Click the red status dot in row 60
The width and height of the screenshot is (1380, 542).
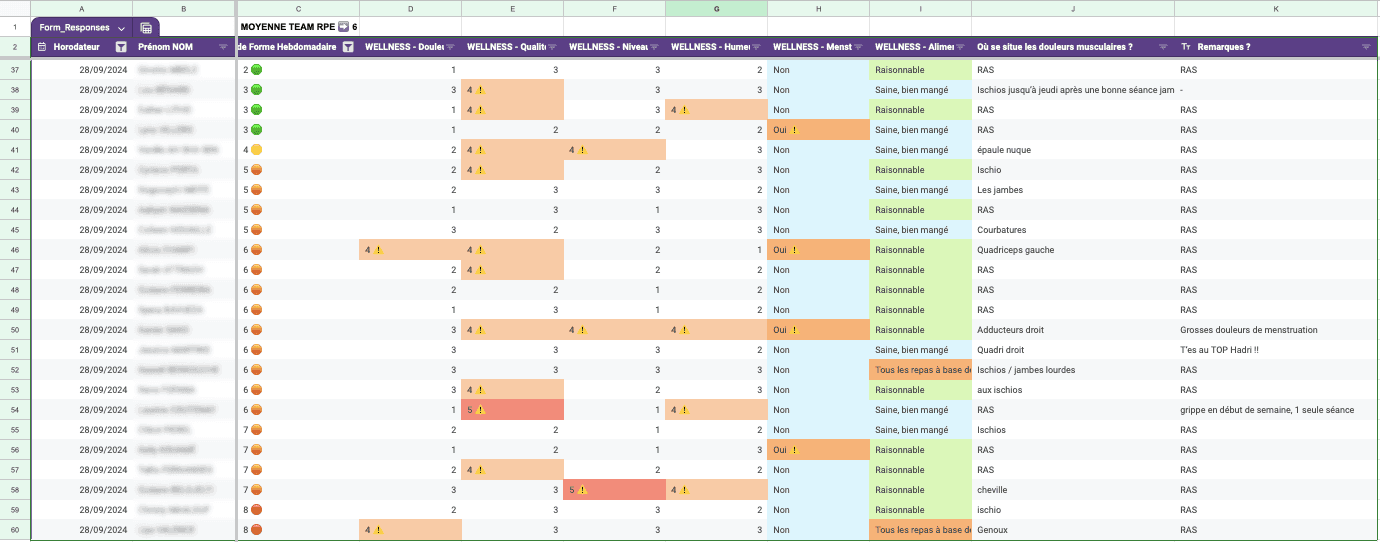(x=257, y=530)
